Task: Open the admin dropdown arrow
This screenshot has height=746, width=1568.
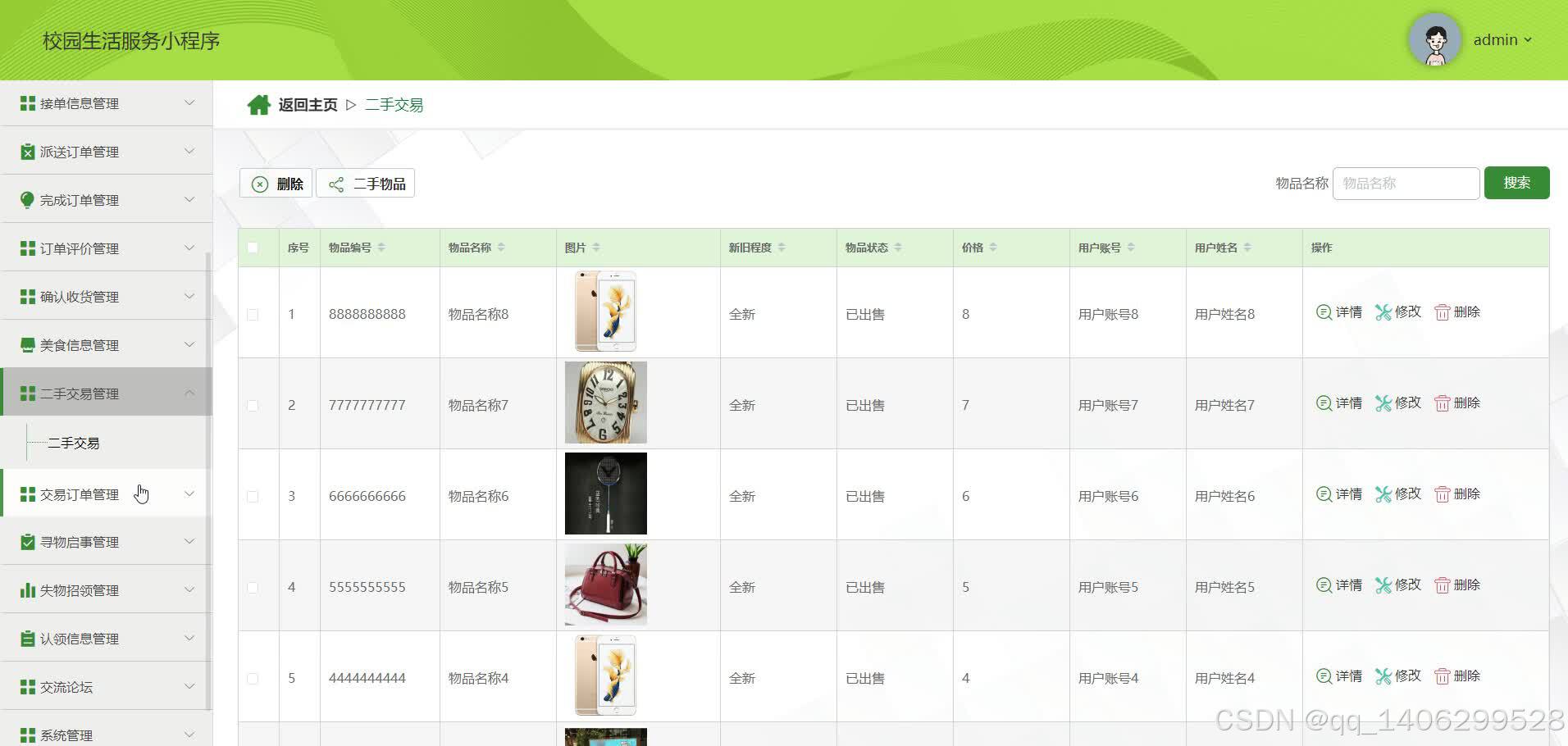Action: point(1528,40)
